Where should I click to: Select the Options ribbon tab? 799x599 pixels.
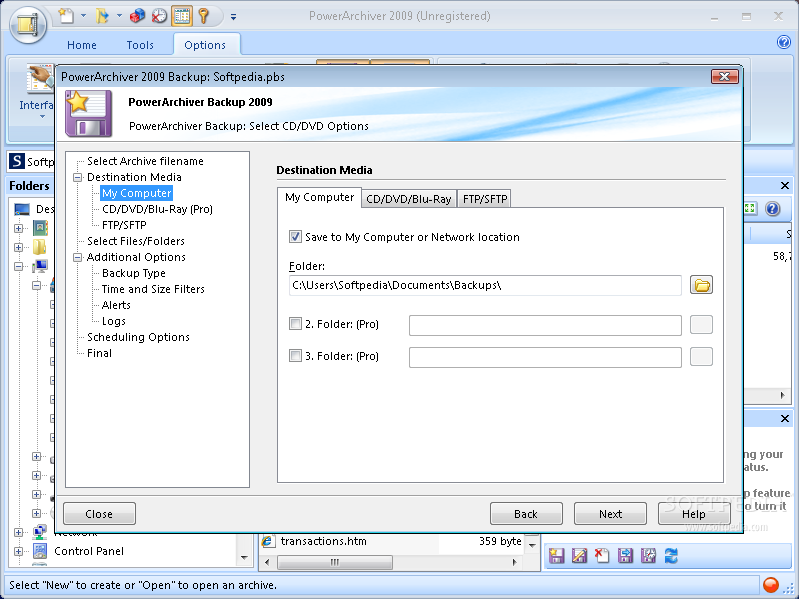coord(205,45)
